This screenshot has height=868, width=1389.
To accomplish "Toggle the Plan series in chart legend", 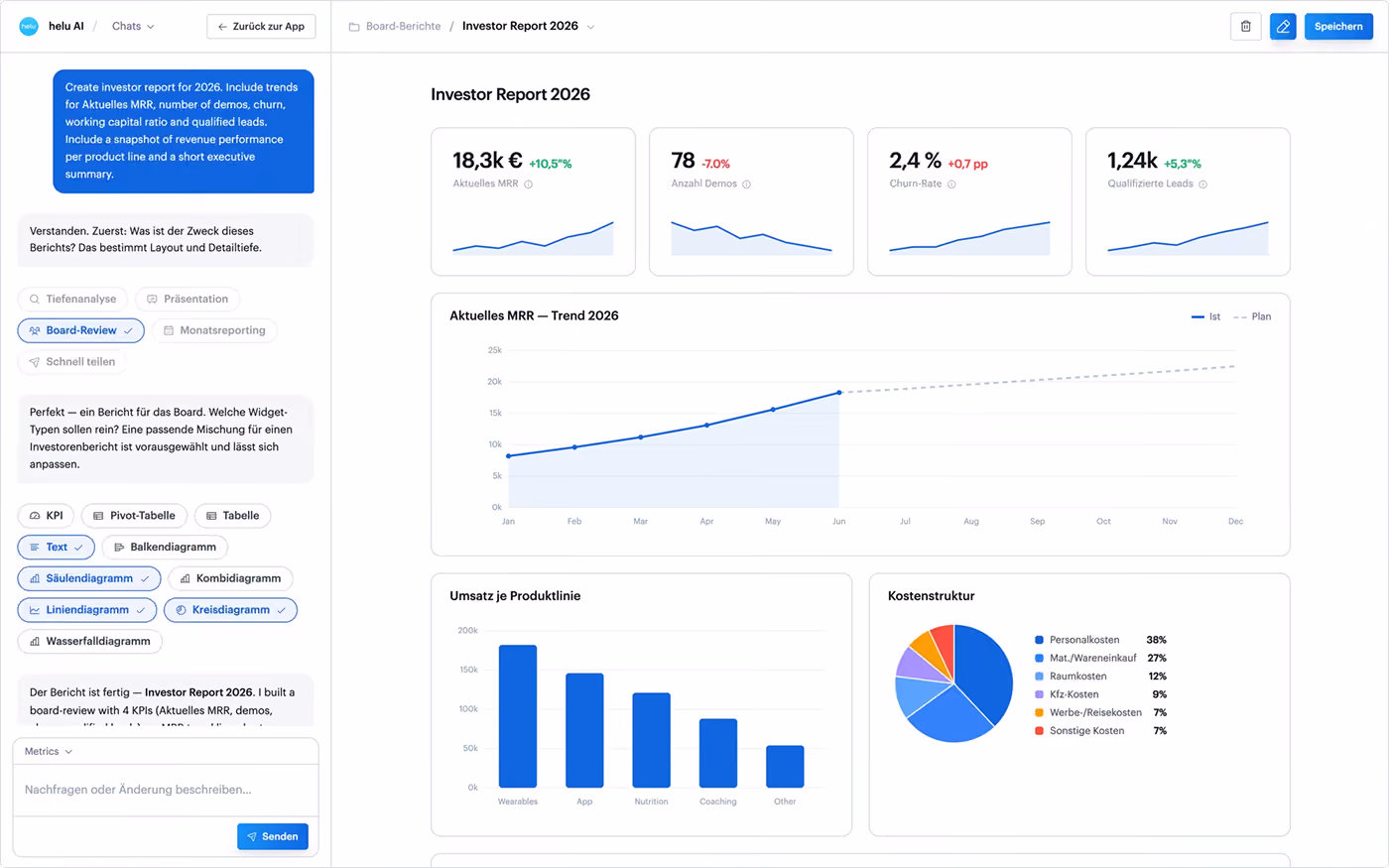I will (1252, 316).
